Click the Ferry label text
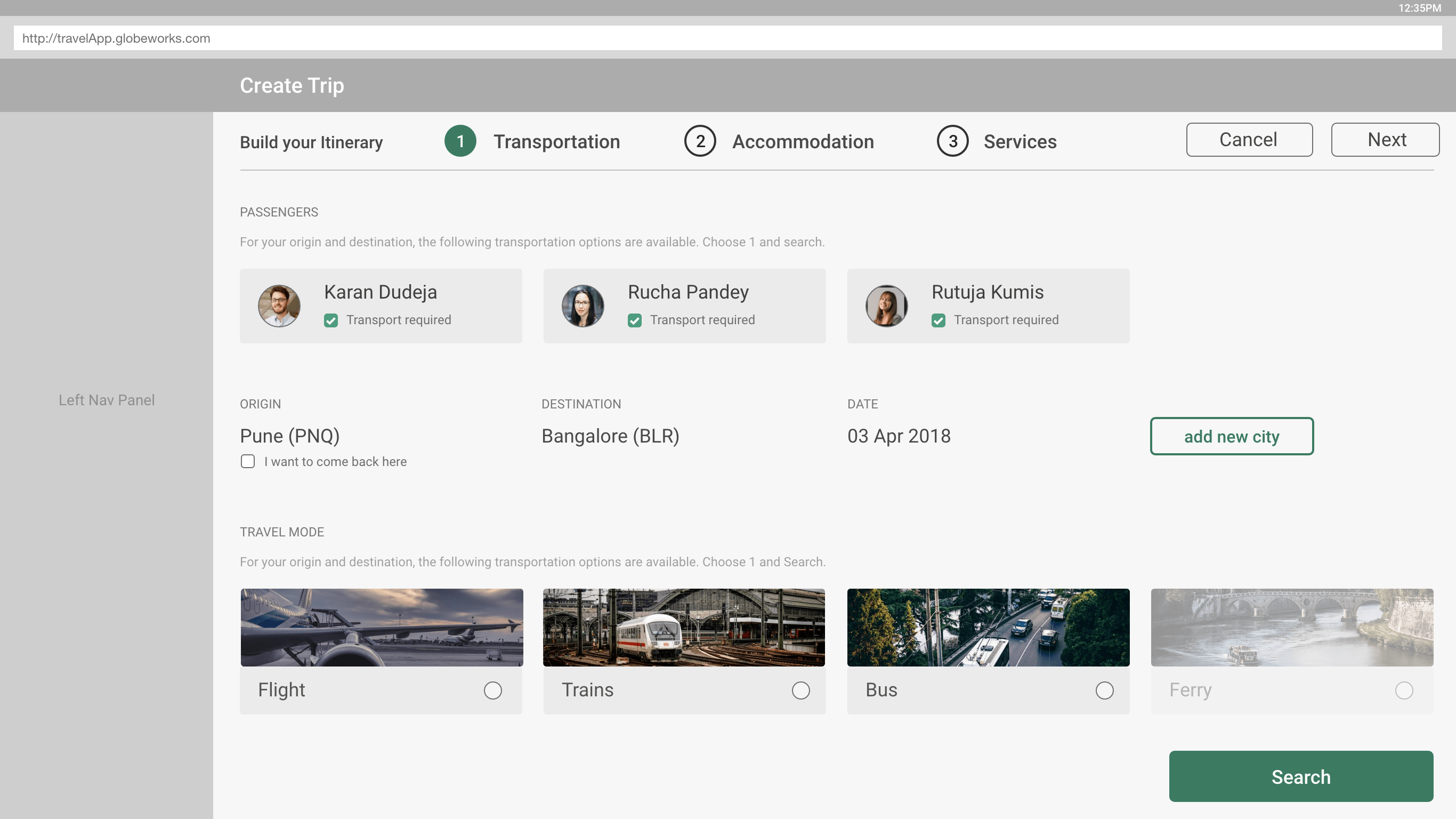This screenshot has width=1456, height=819. pyautogui.click(x=1191, y=690)
